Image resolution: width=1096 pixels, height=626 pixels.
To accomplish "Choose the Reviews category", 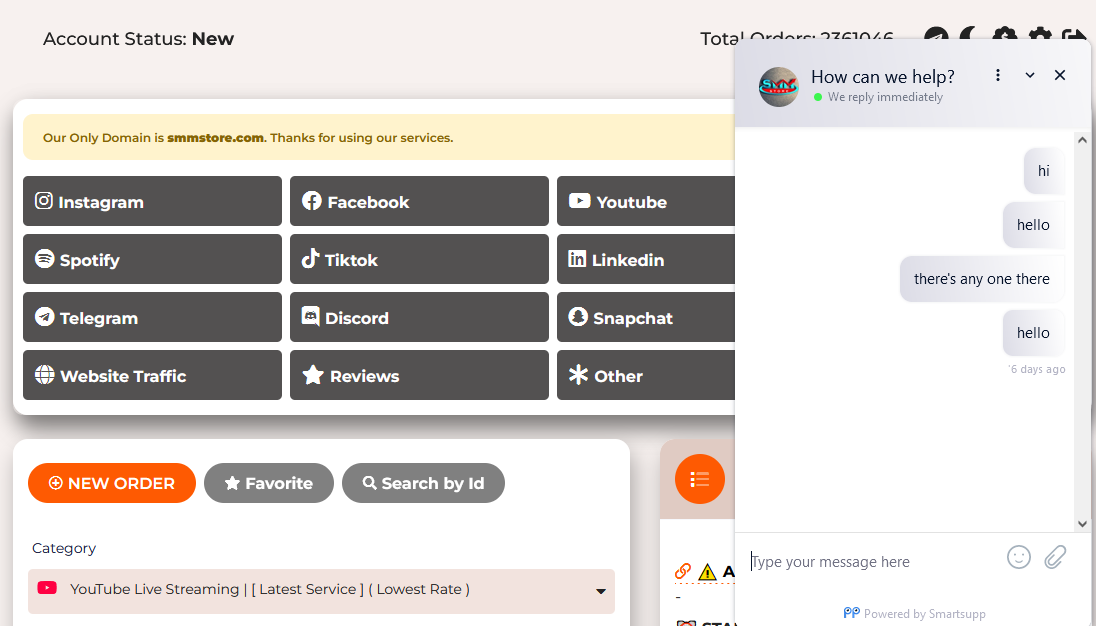I will (419, 375).
